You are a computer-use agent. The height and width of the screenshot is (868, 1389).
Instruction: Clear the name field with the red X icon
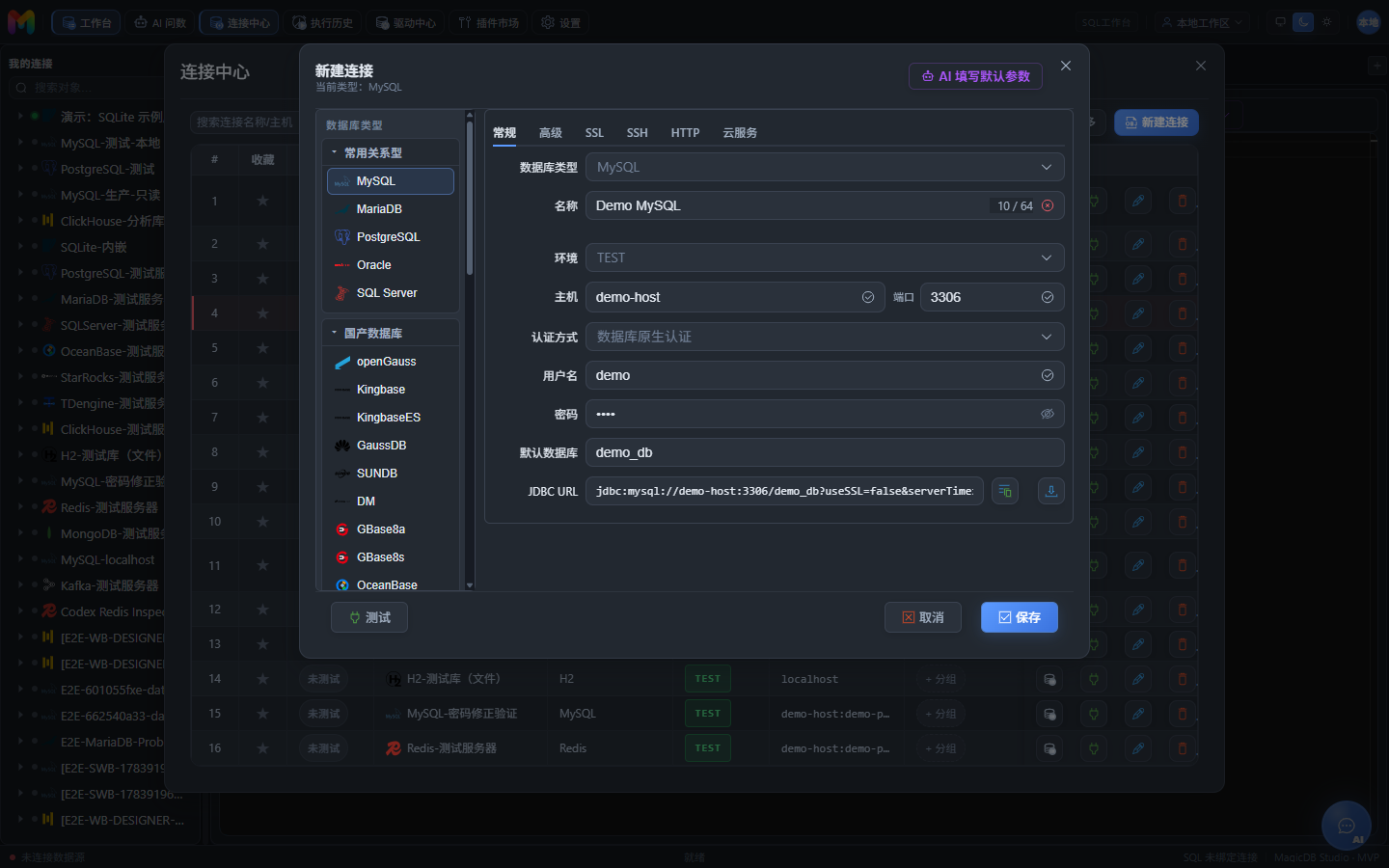coord(1048,205)
